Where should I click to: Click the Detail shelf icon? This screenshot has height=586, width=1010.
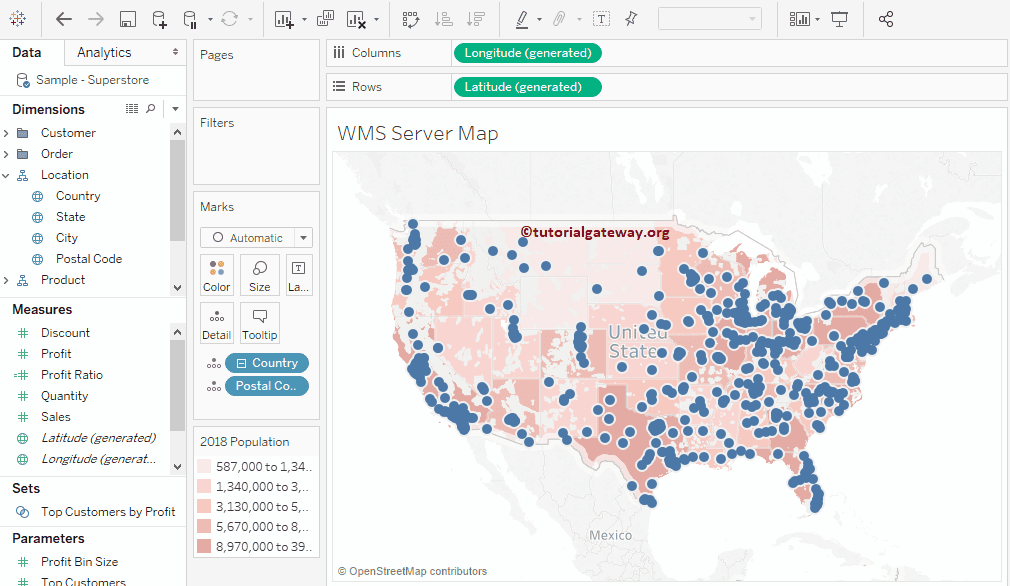[216, 322]
